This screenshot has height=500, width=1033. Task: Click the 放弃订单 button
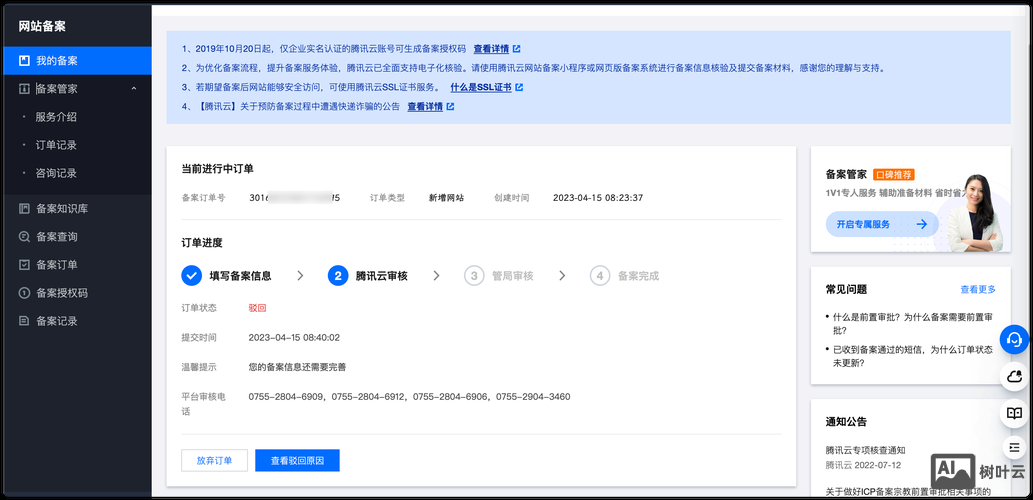pos(214,460)
